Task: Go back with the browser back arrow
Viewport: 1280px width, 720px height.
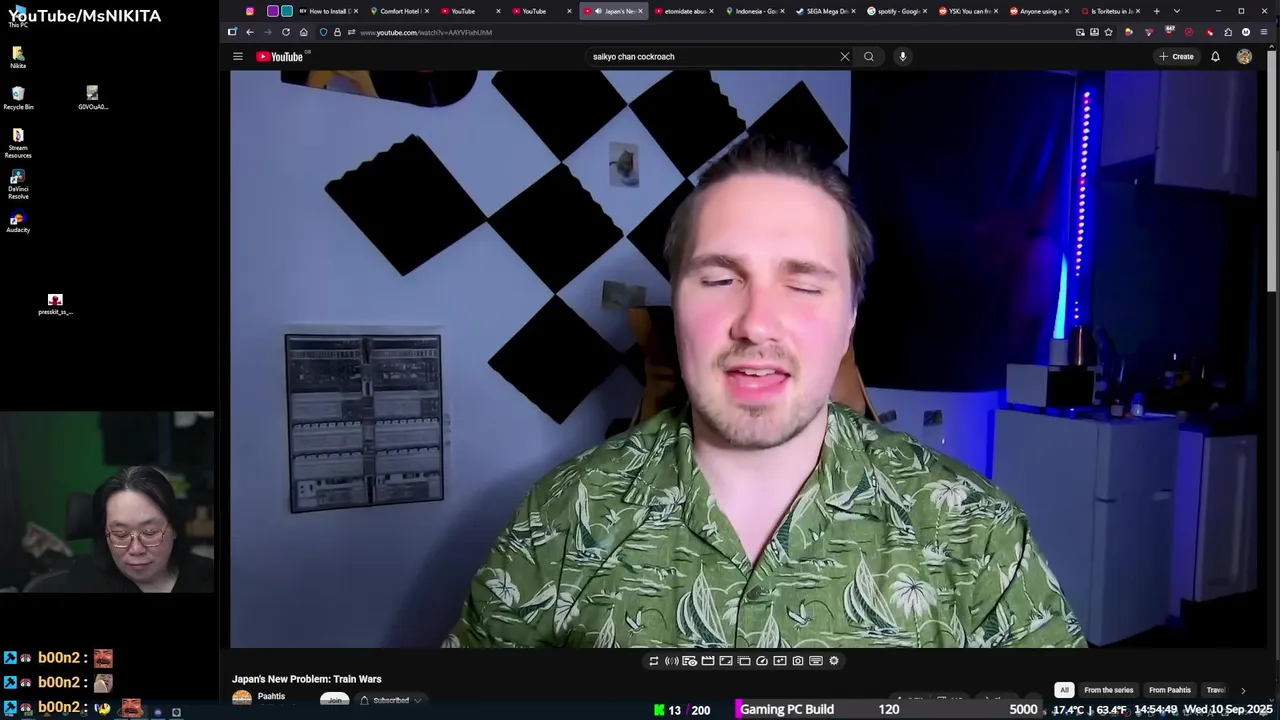Action: (250, 32)
